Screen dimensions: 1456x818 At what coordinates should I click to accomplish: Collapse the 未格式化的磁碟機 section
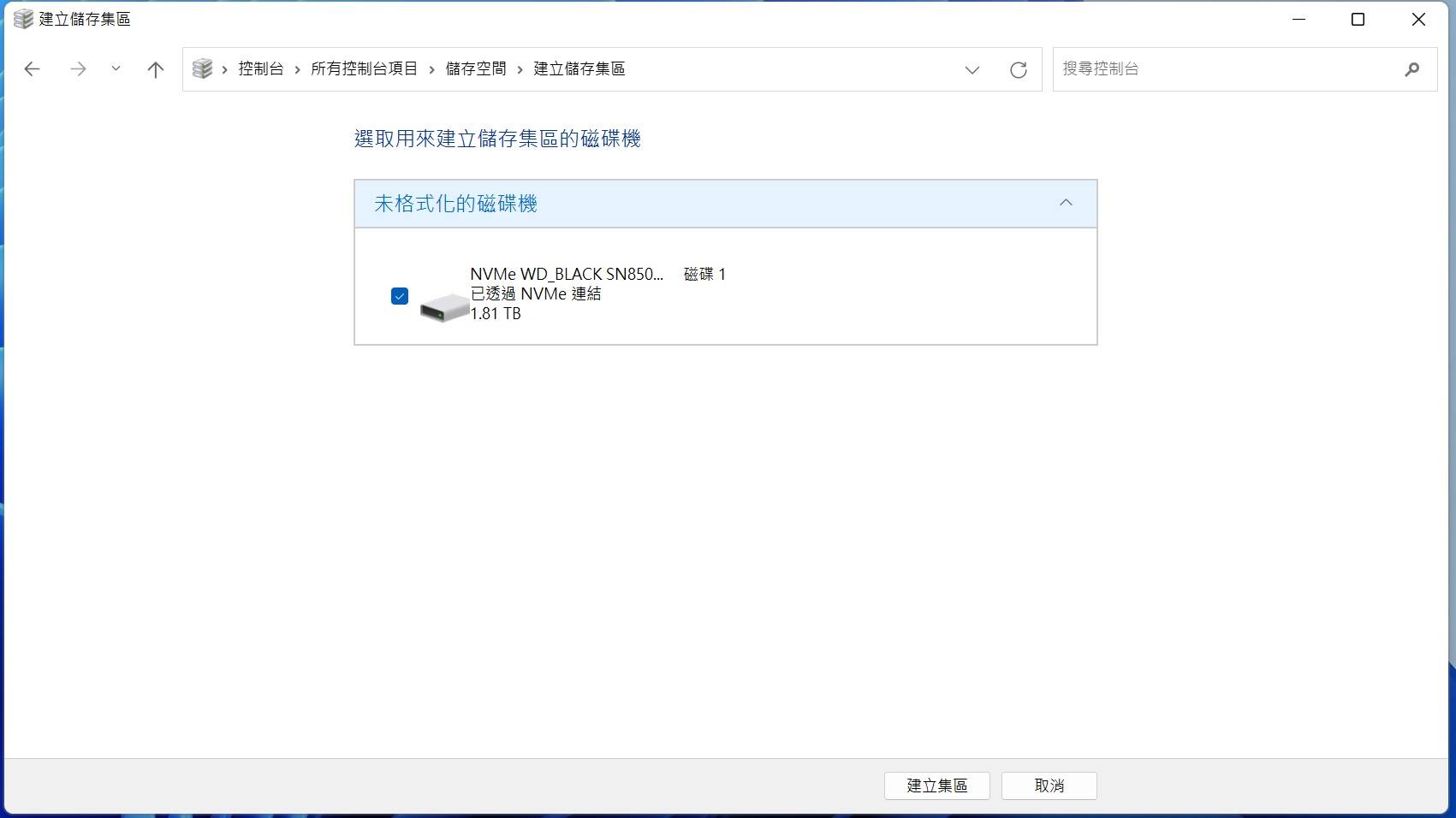(1065, 203)
